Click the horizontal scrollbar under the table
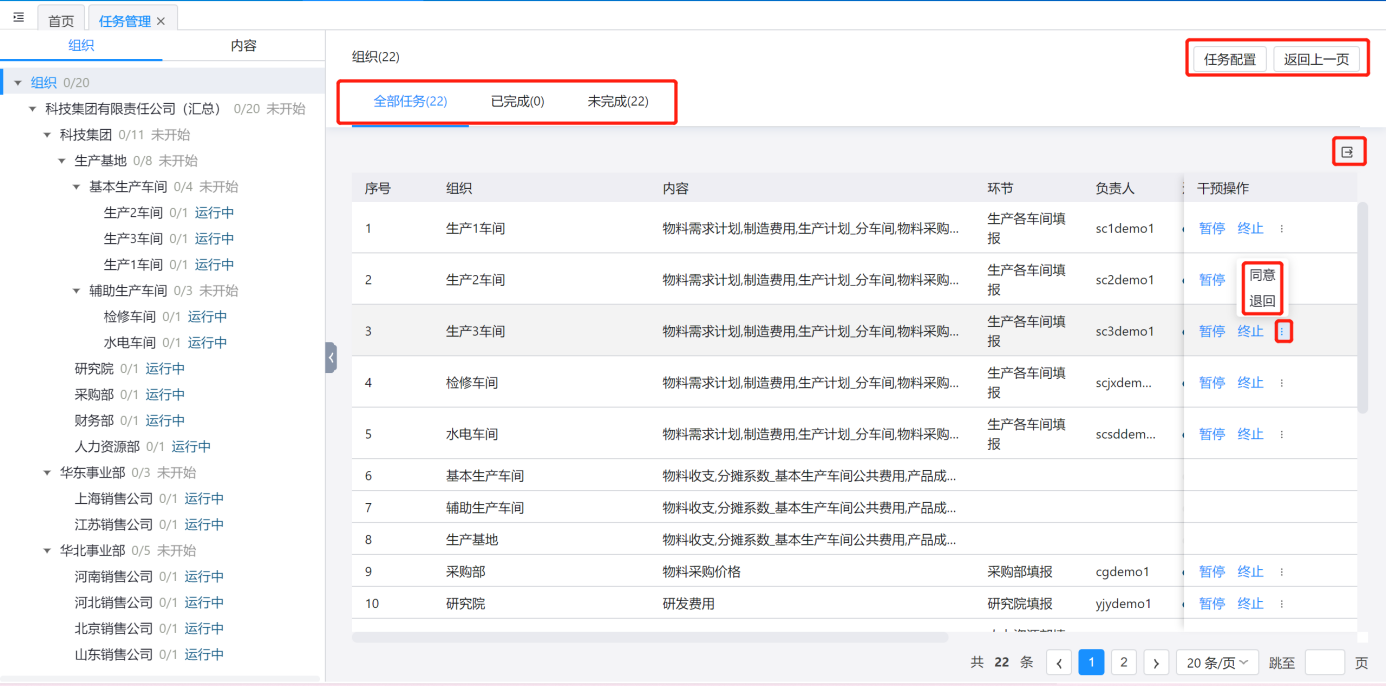Screen dimensions: 1386x686 click(650, 637)
